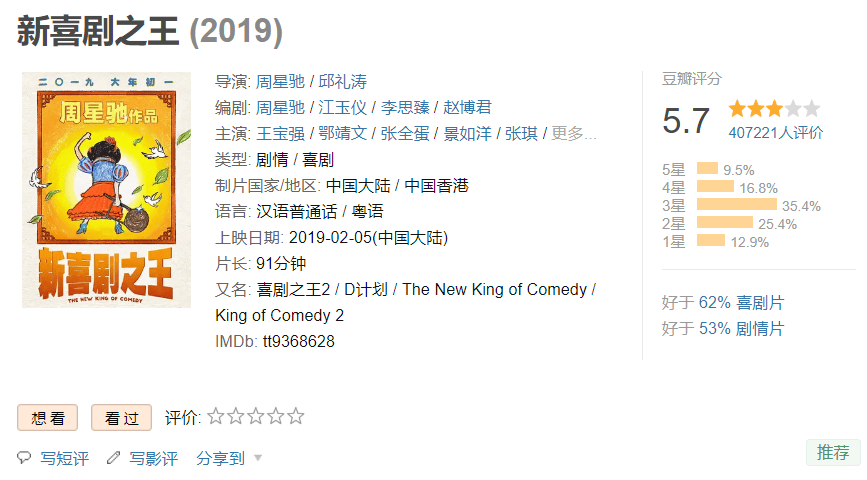This screenshot has height=480, width=867.
Task: Click the 推荐 button
Action: point(833,452)
